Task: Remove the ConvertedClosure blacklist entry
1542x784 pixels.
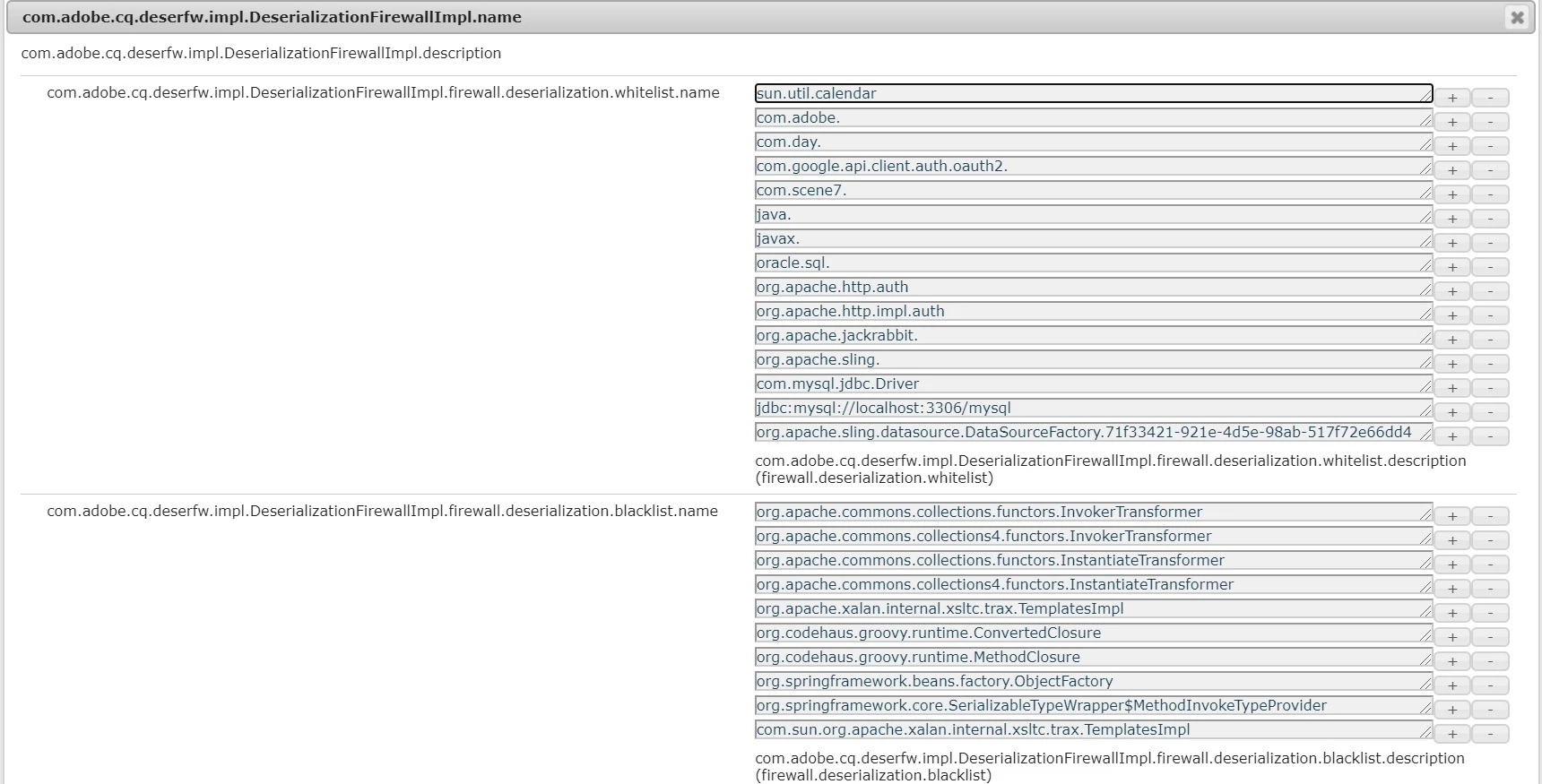Action: 1491,637
